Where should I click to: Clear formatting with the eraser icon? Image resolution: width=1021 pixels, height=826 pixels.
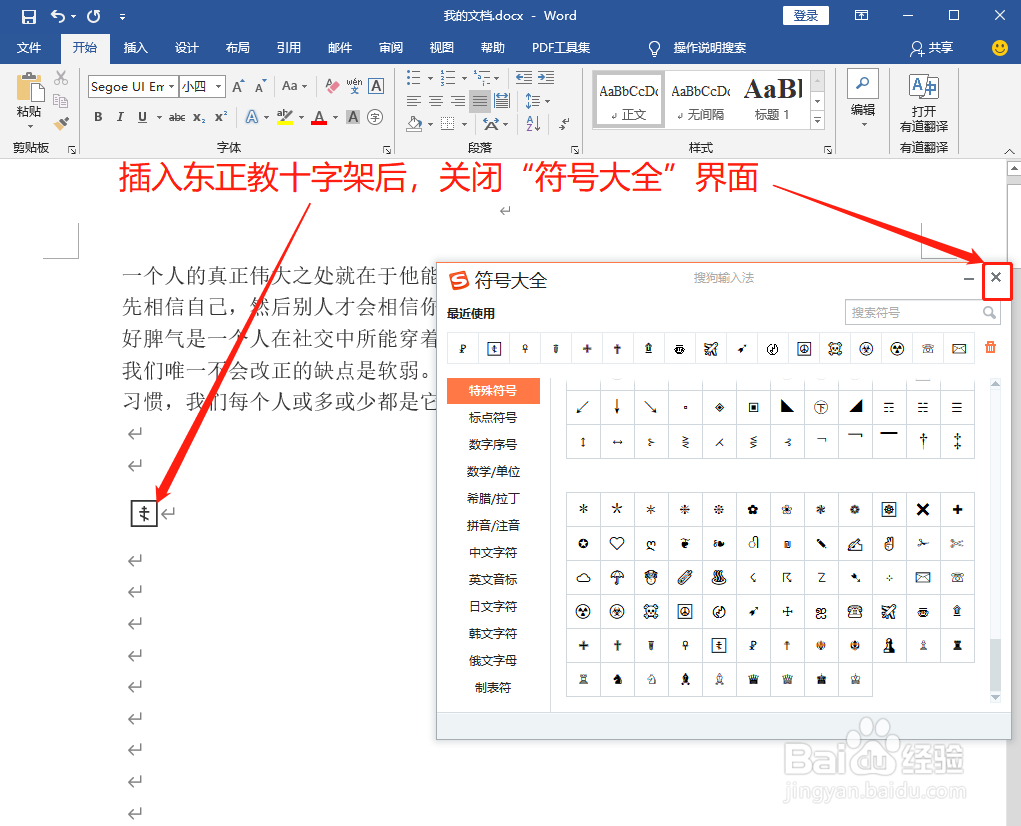(x=332, y=86)
